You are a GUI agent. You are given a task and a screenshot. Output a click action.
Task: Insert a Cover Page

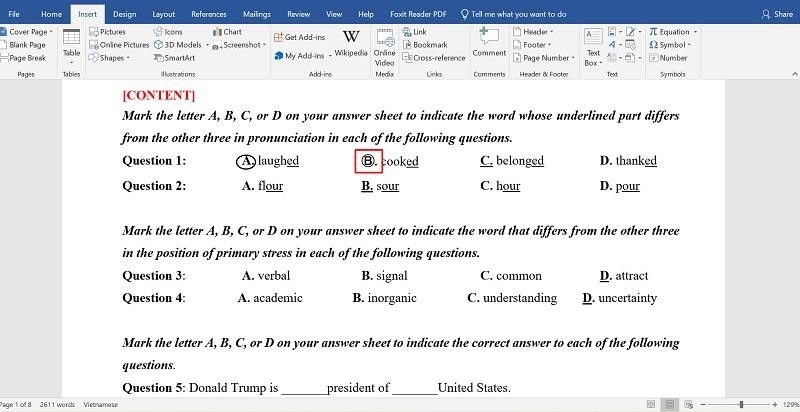(27, 32)
